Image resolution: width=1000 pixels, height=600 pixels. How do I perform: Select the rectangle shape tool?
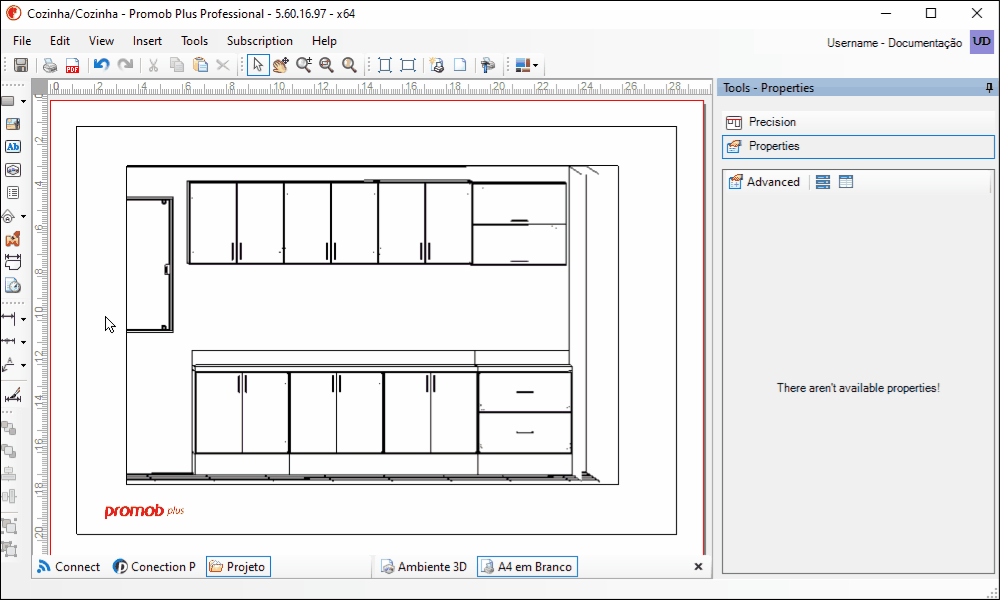pos(8,101)
